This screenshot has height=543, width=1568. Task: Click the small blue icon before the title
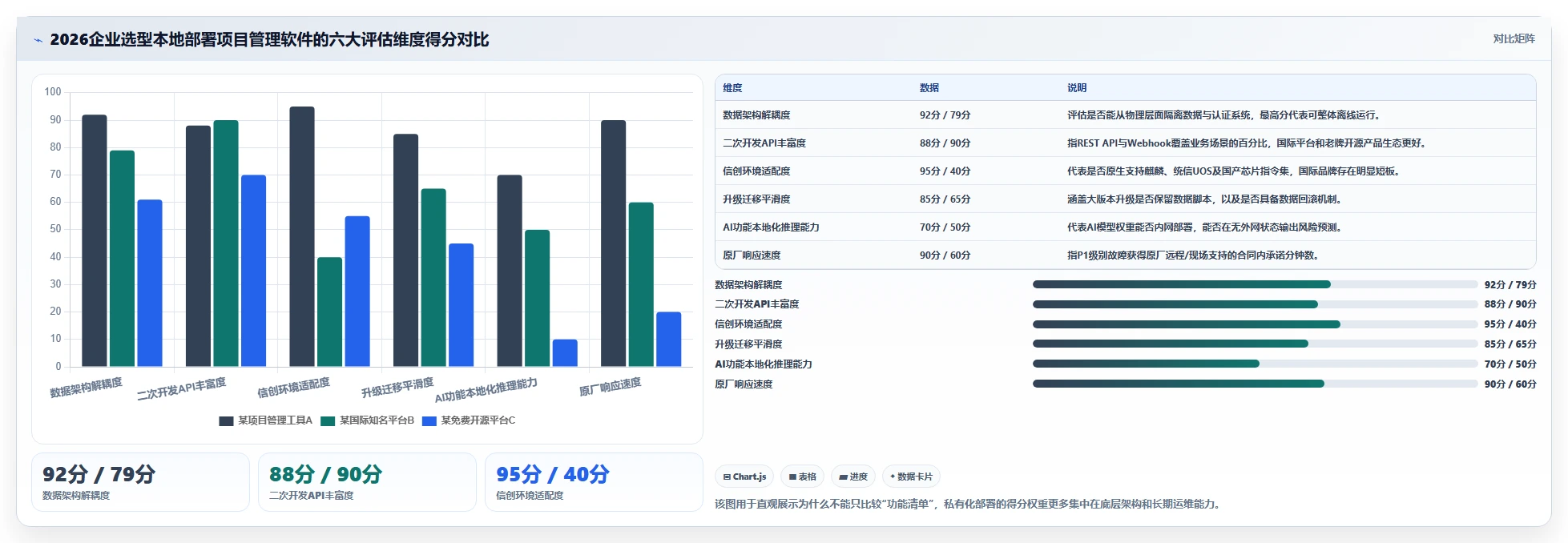pyautogui.click(x=38, y=40)
